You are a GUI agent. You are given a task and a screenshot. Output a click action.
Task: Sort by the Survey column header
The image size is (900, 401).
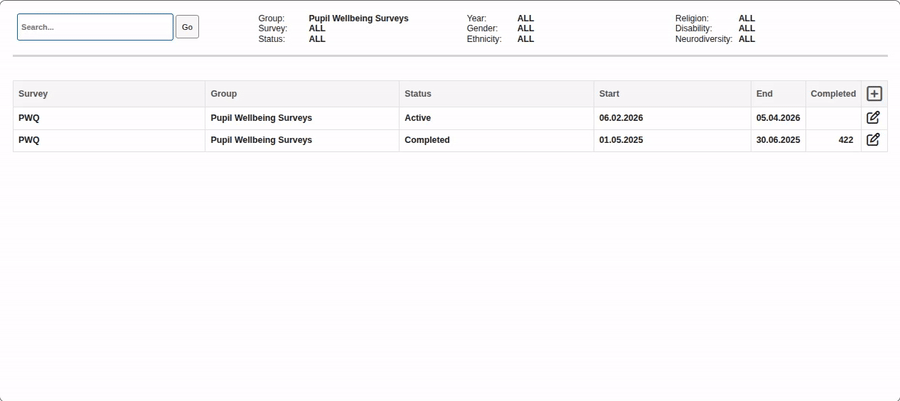(x=33, y=94)
